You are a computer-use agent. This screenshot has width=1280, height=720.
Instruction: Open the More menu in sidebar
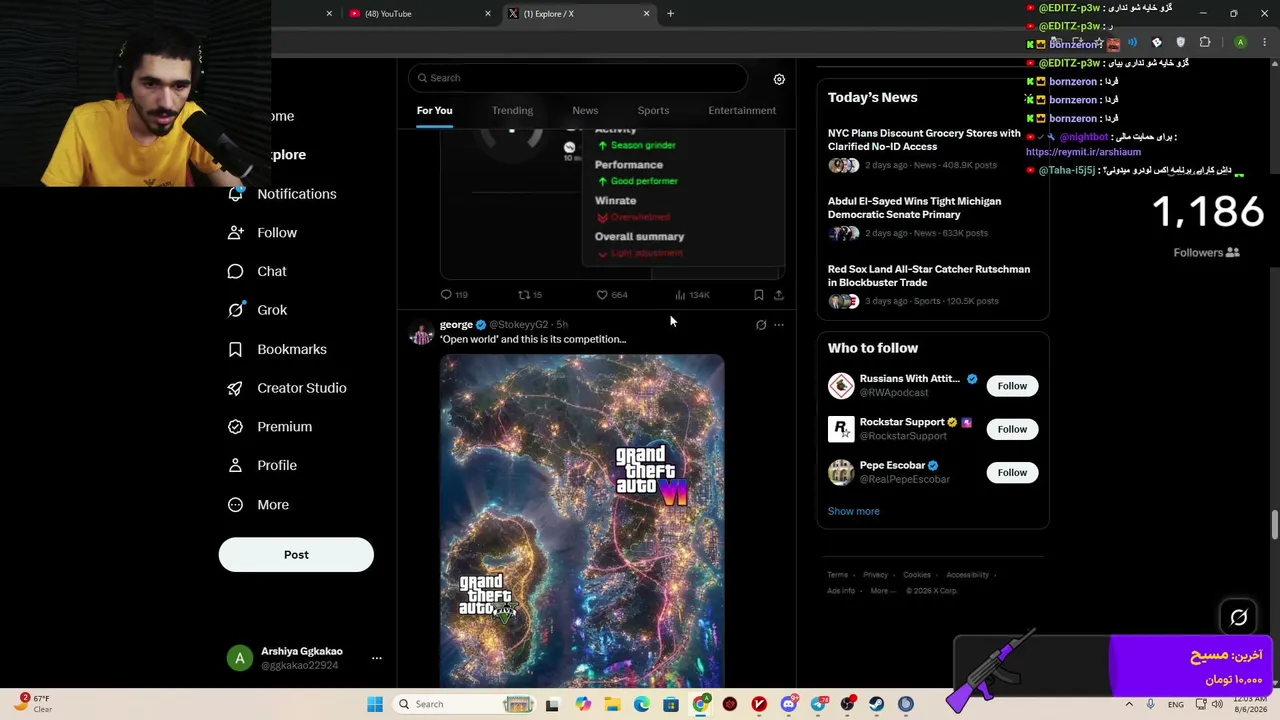(258, 505)
